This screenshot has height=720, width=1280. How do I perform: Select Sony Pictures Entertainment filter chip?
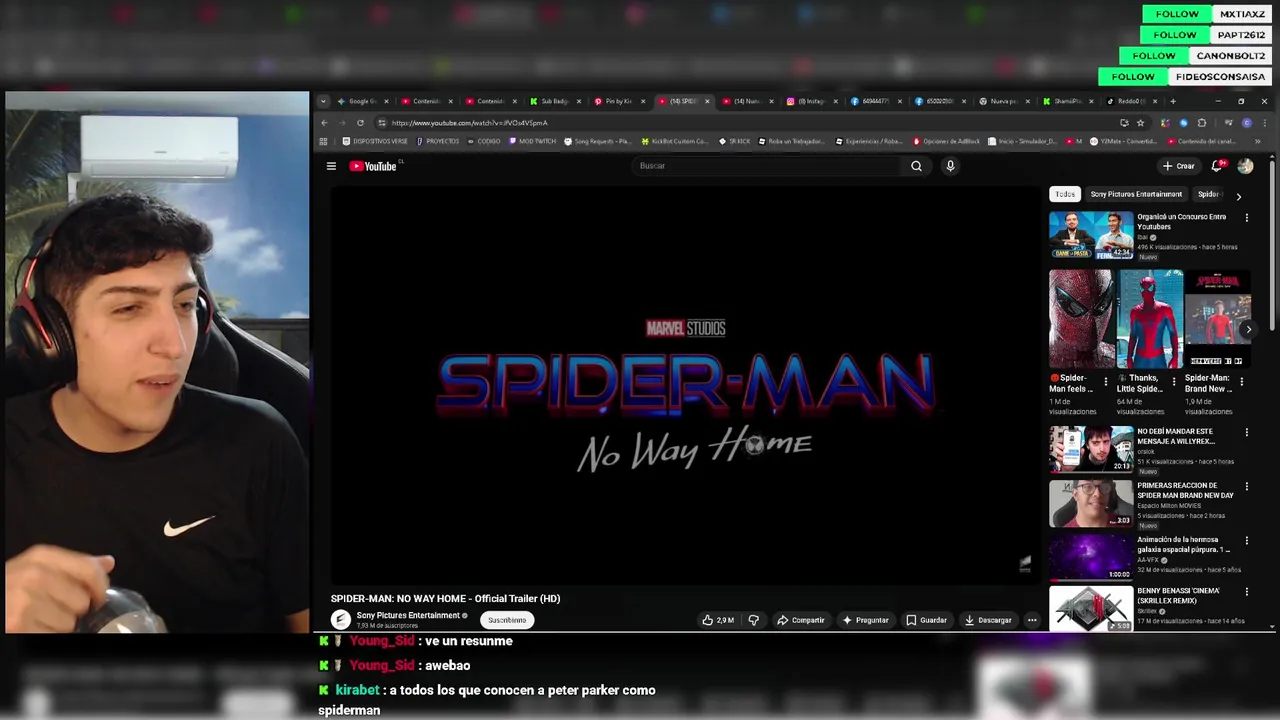pyautogui.click(x=1136, y=194)
